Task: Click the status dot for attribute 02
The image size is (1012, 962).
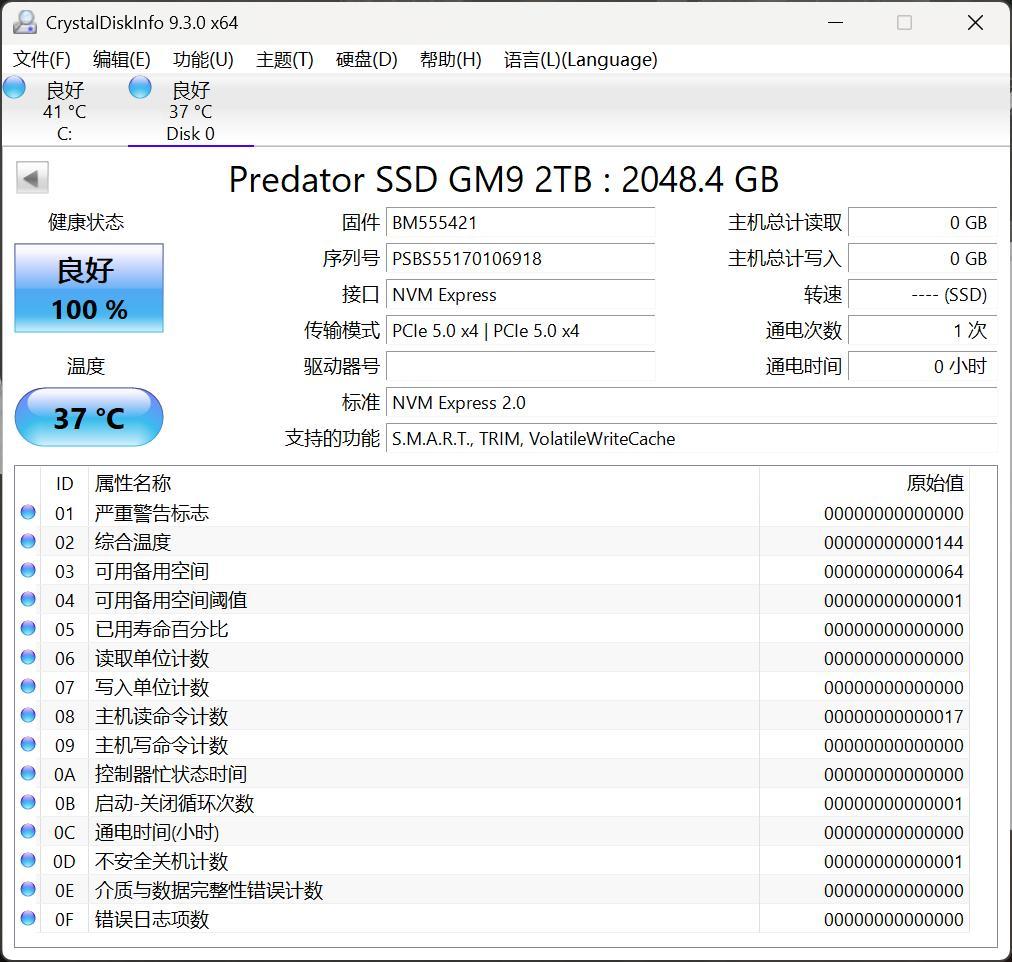Action: [x=28, y=541]
